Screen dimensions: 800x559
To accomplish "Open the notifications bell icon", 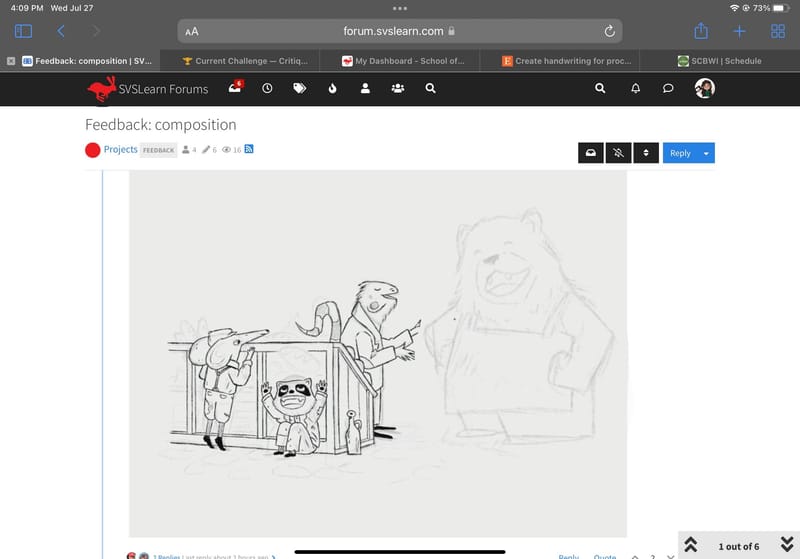I will pos(635,89).
